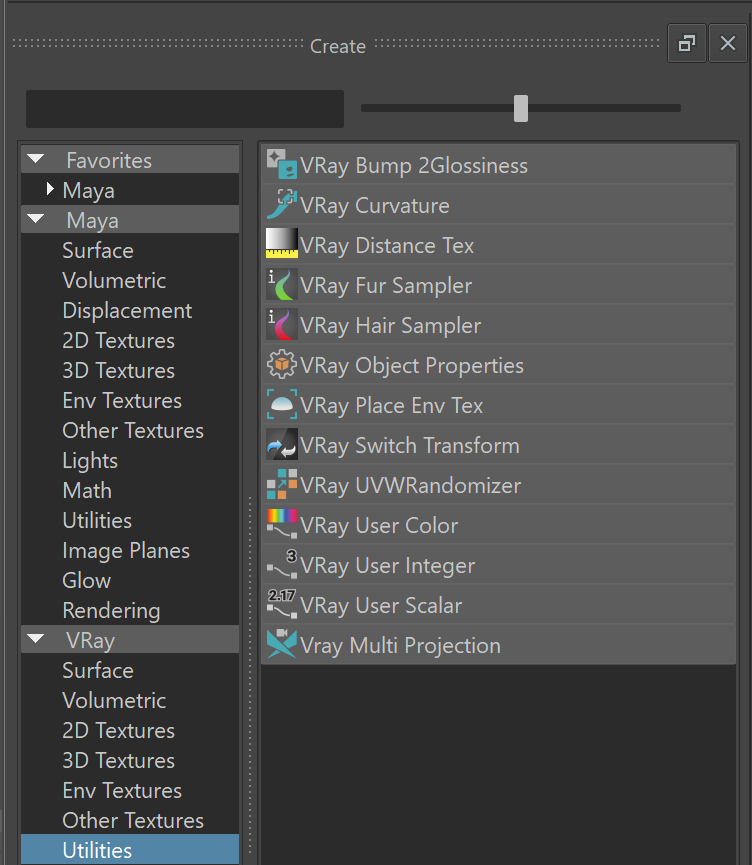The height and width of the screenshot is (865, 752).
Task: Click the VRay Hair Sampler icon
Action: pos(282,324)
